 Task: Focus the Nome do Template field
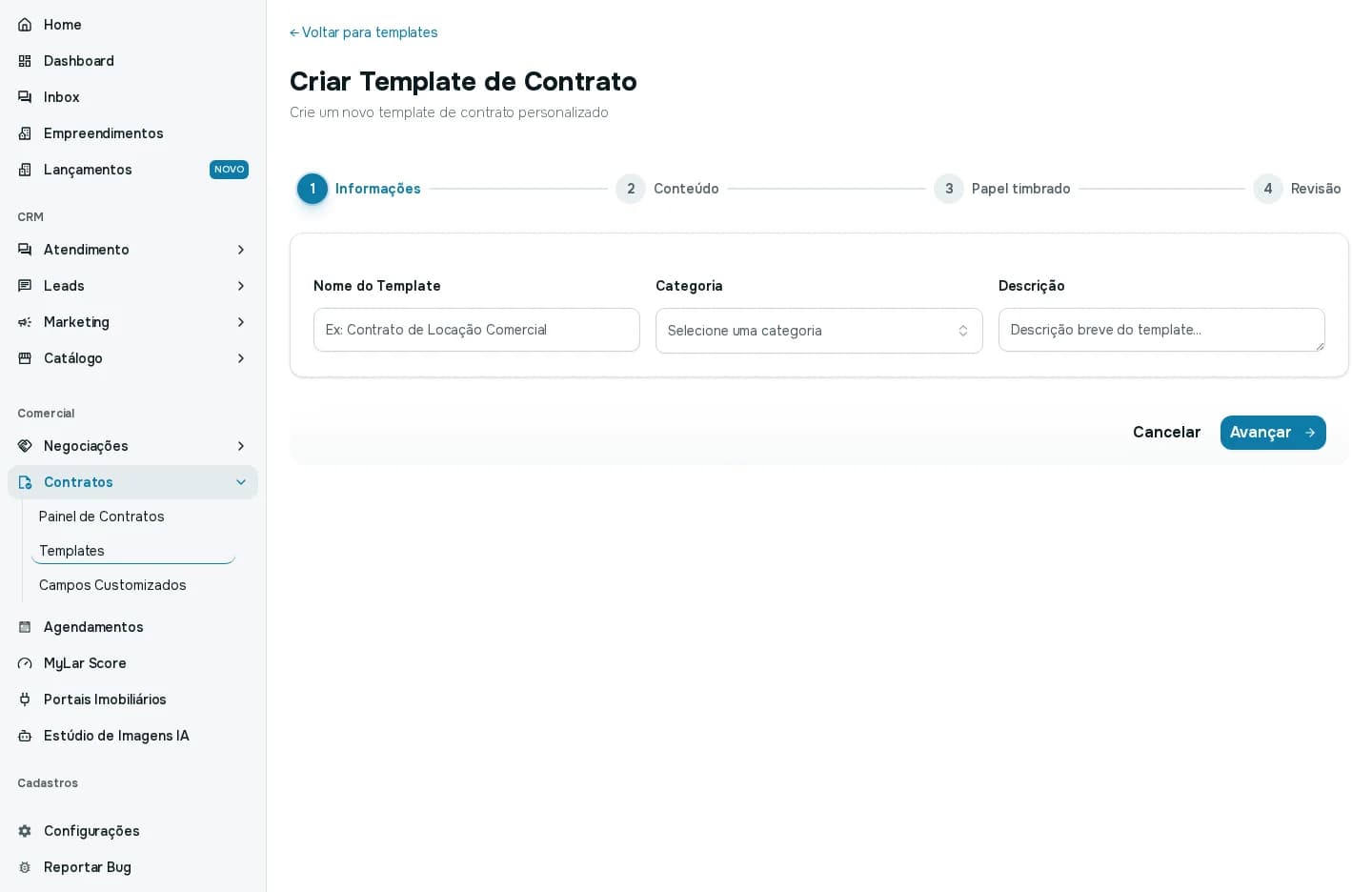pyautogui.click(x=476, y=330)
